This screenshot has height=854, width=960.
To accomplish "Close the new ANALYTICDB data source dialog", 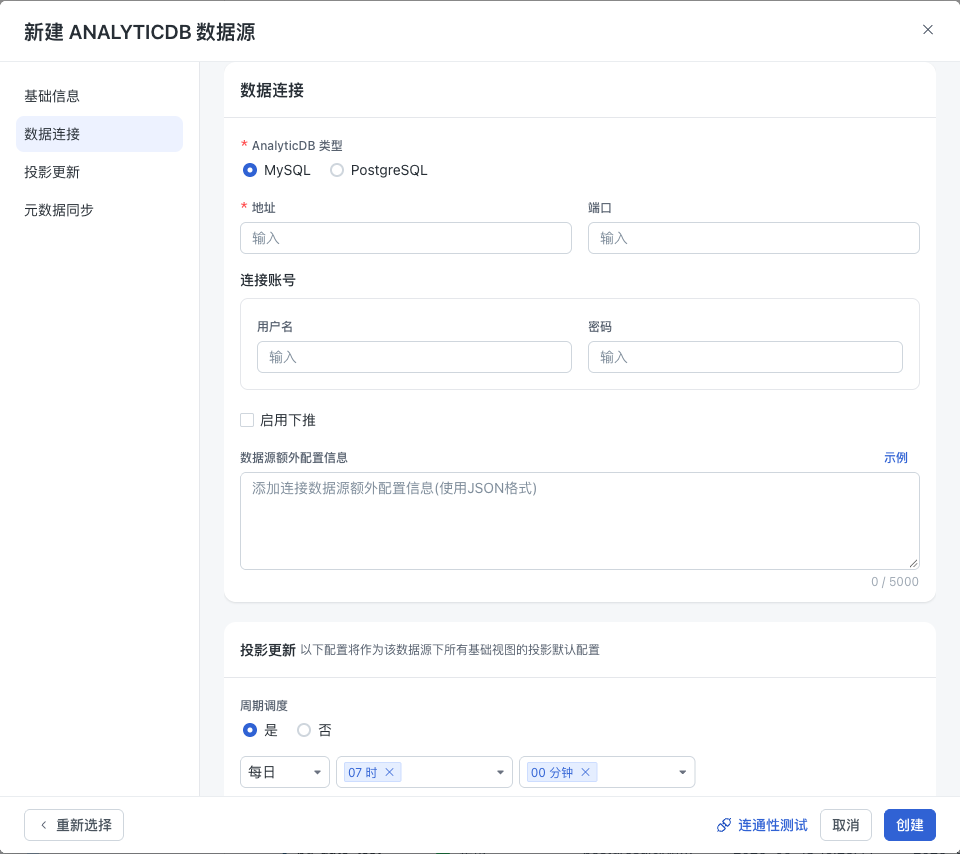I will pyautogui.click(x=928, y=29).
